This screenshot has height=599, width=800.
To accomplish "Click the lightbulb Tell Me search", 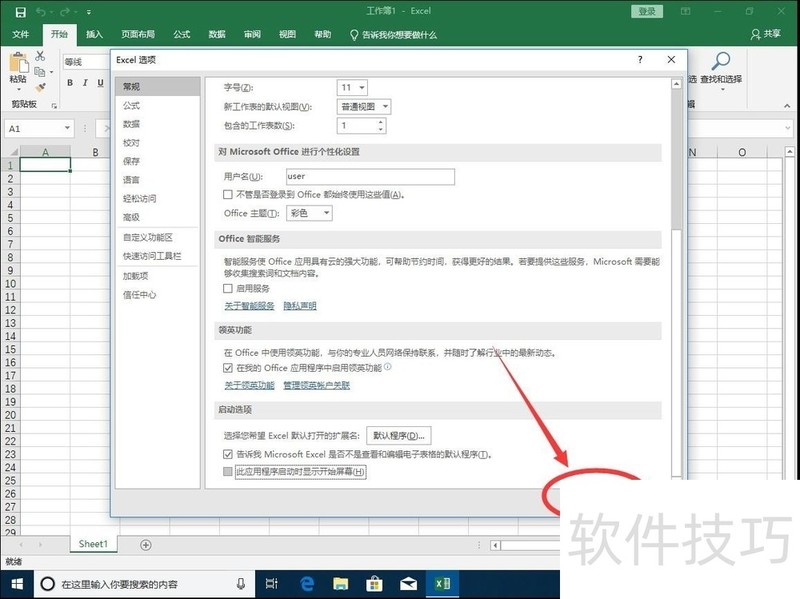I will point(354,35).
